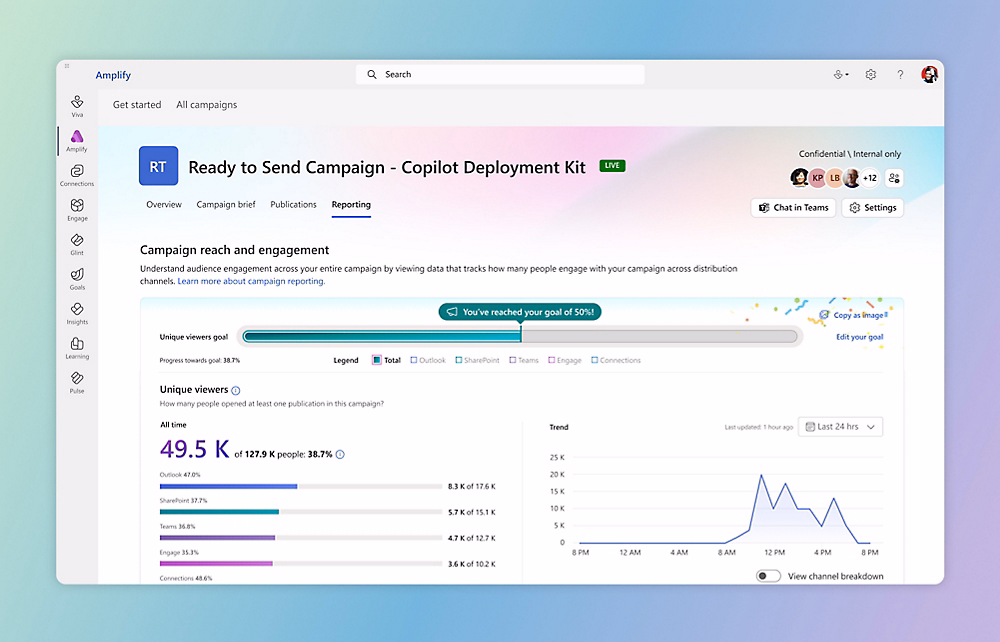The height and width of the screenshot is (642, 1000).
Task: Open the user profile picture
Action: point(929,75)
